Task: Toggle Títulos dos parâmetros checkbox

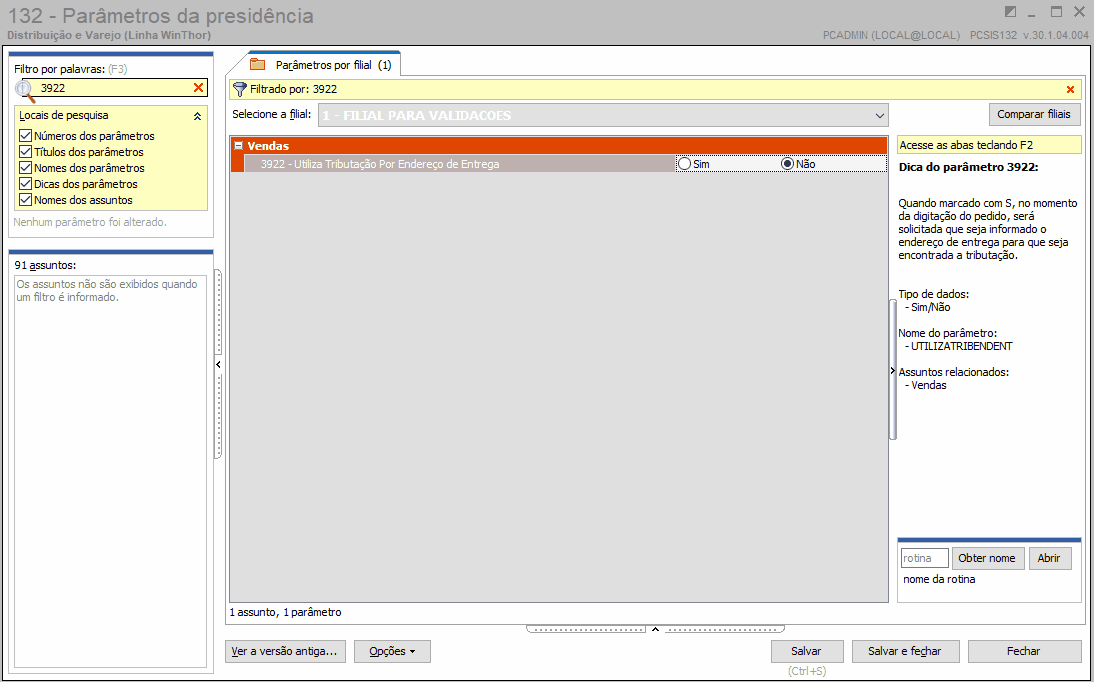Action: click(26, 152)
